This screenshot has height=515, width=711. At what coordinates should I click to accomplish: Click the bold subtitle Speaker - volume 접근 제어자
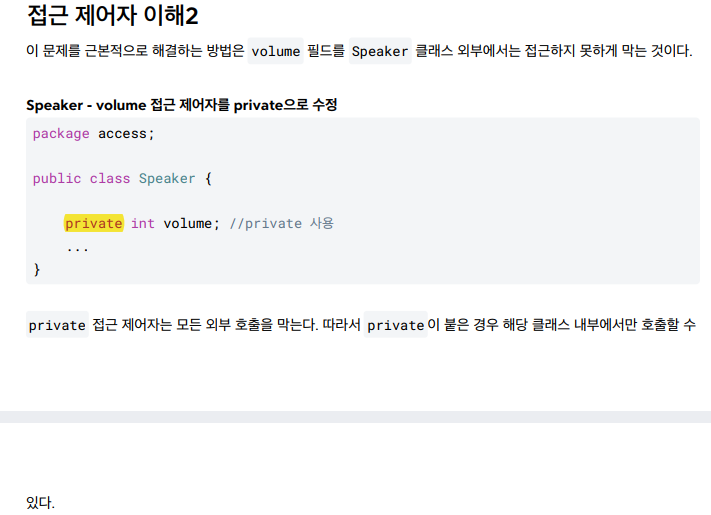click(182, 105)
